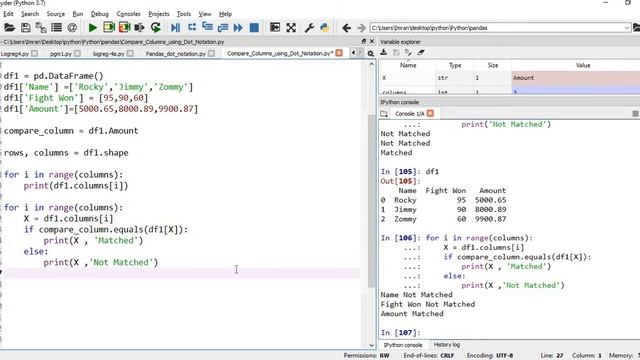The height and width of the screenshot is (360, 640).
Task: Close the Pandas_dot_notation.py tab
Action: (211, 53)
